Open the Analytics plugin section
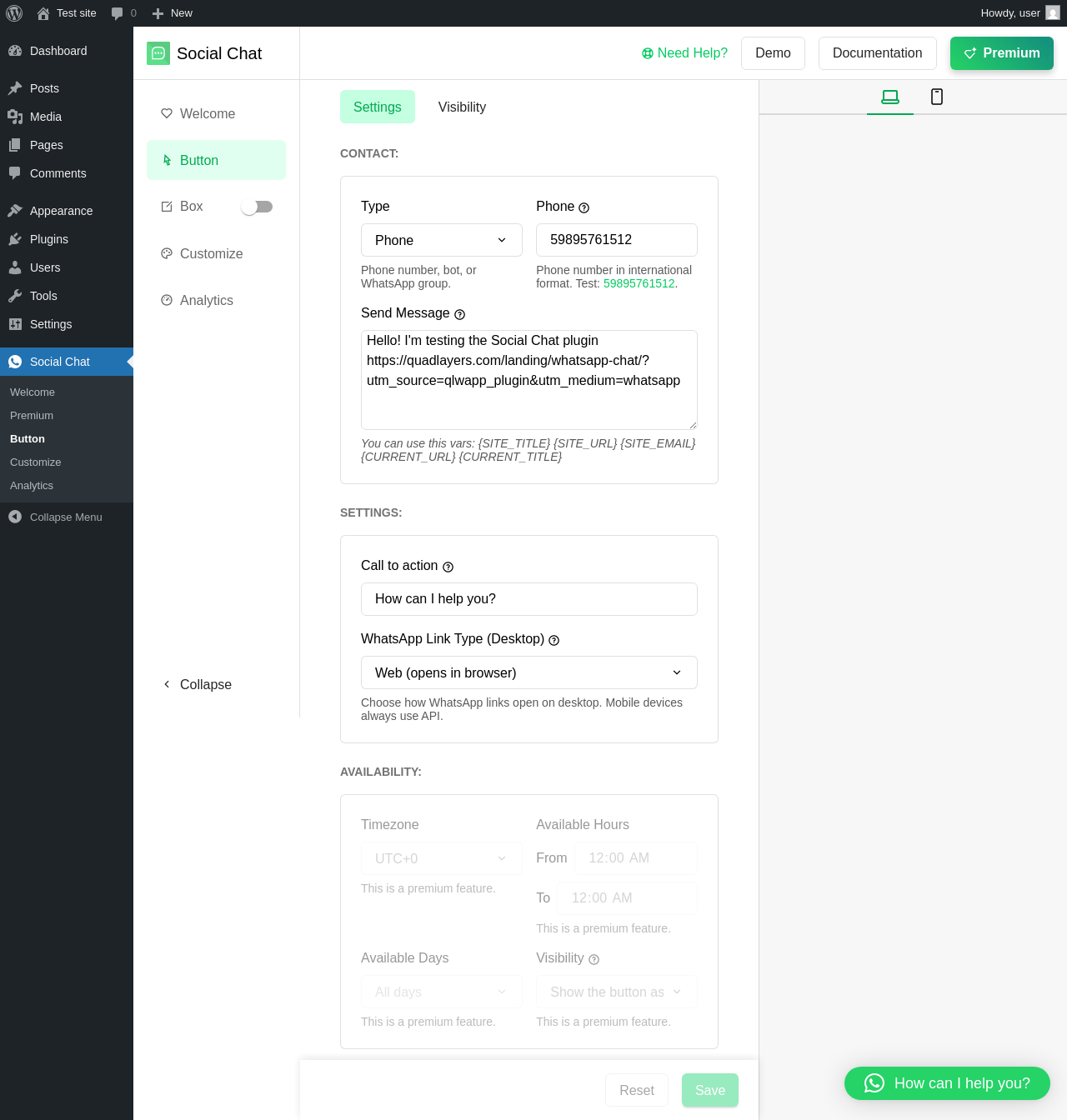 [x=216, y=300]
